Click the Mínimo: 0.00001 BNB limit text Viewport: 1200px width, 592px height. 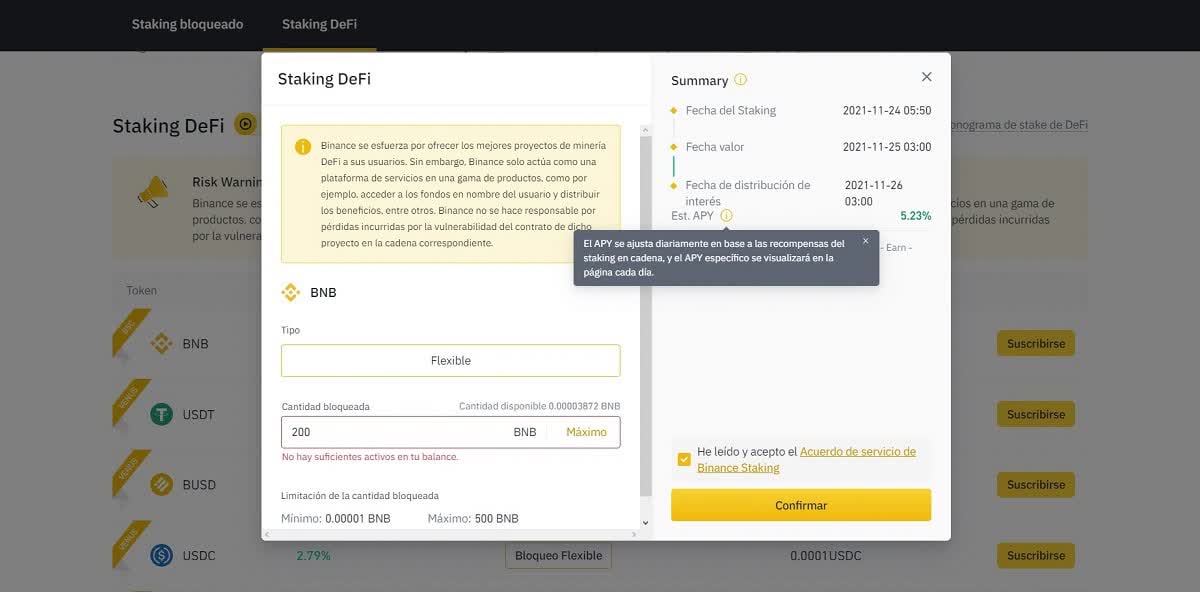(336, 519)
